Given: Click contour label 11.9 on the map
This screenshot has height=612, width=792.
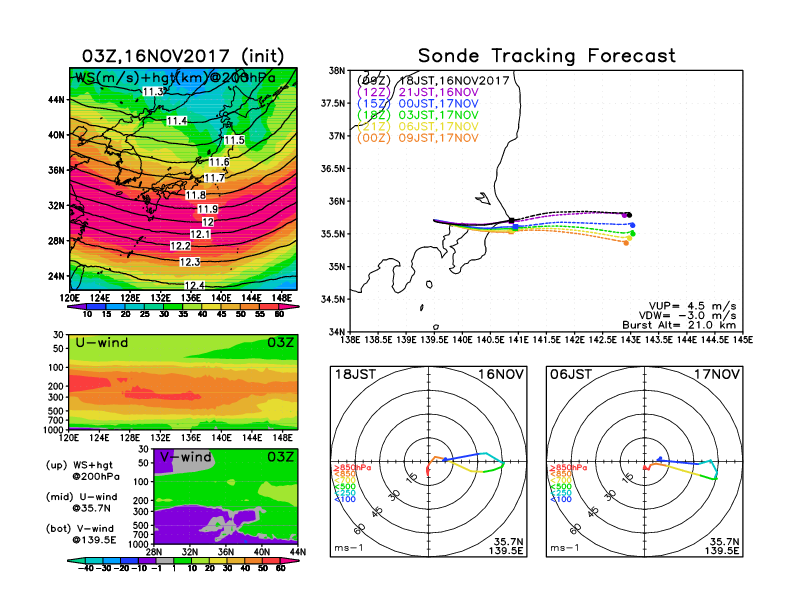Looking at the screenshot, I should pyautogui.click(x=208, y=209).
